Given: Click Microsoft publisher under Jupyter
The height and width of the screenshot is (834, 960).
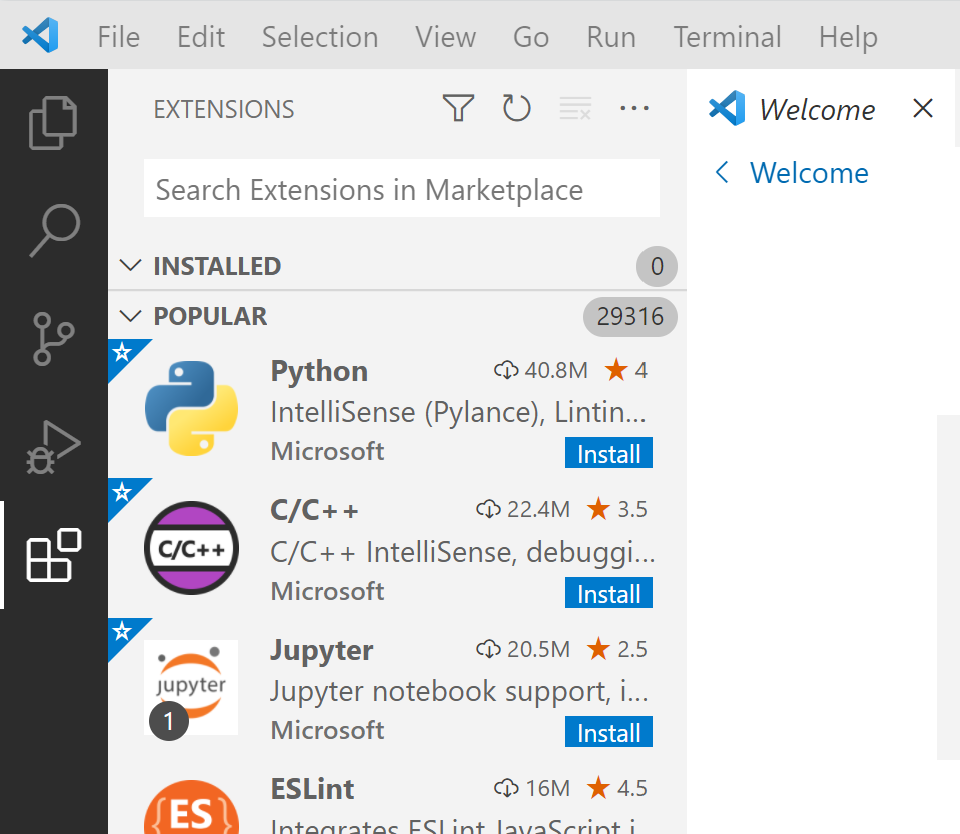Looking at the screenshot, I should click(x=328, y=730).
